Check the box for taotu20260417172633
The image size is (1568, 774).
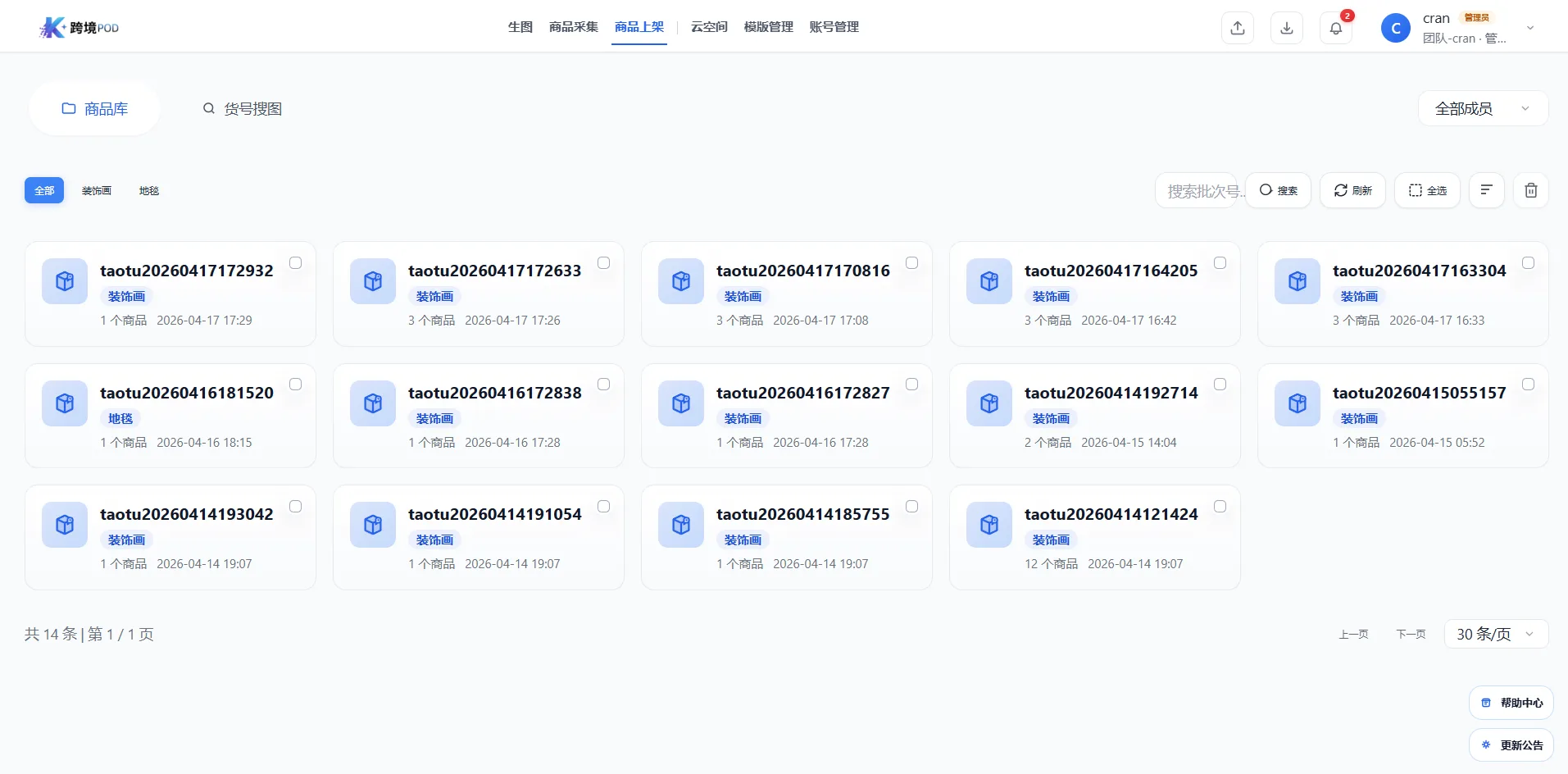(x=603, y=263)
